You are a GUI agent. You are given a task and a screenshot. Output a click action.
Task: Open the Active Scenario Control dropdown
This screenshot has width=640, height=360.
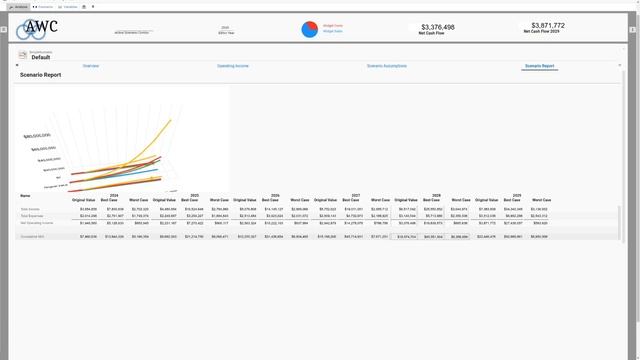point(132,32)
